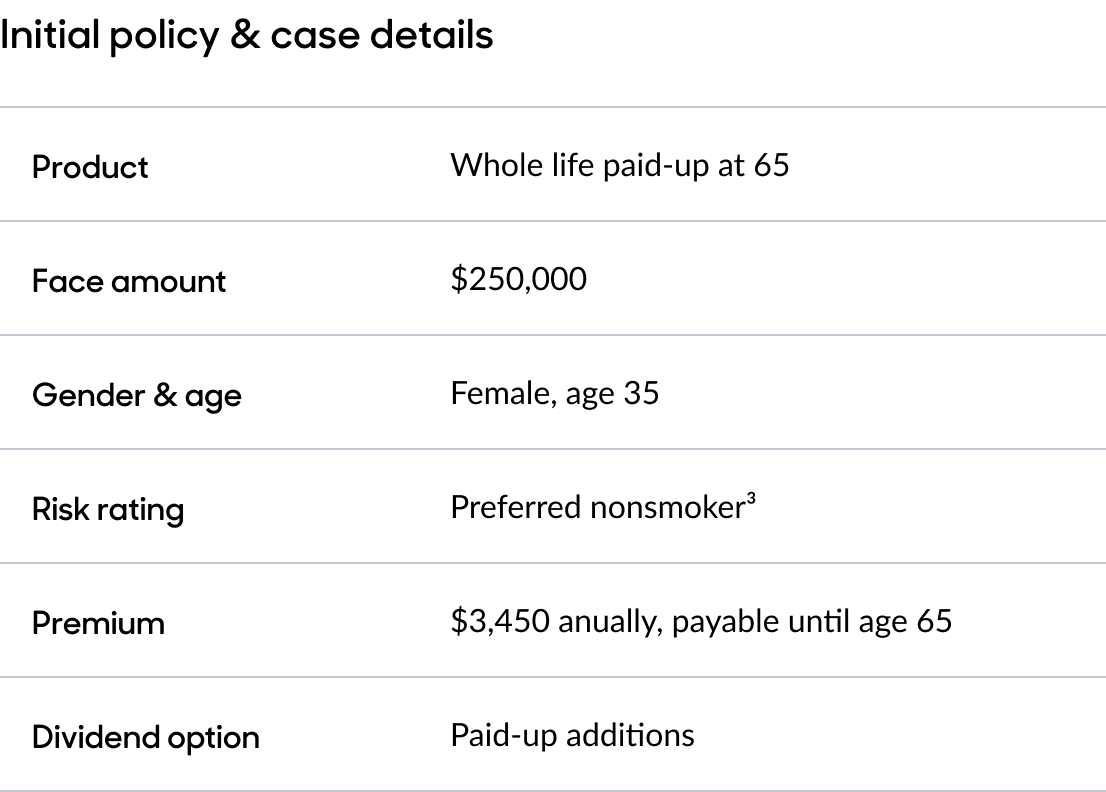Click "payable until age 65" text
This screenshot has width=1106, height=792.
[x=812, y=622]
